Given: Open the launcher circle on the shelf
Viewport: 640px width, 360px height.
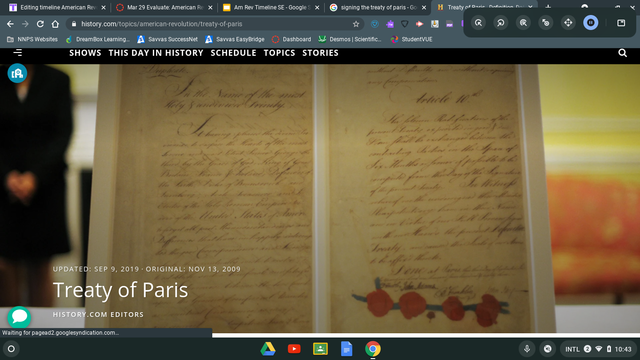Looking at the screenshot, I should click(x=11, y=349).
